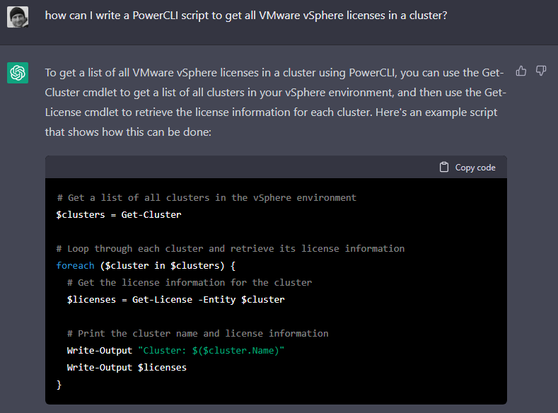This screenshot has height=413, width=558.
Task: Click the line '$clusters = Get-Cluster'
Action: [x=119, y=215]
